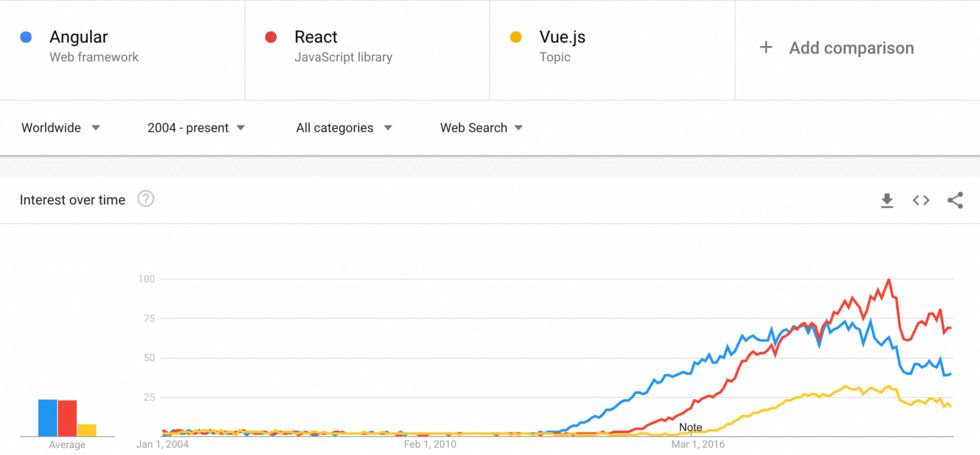Click the red React average bar
The width and height of the screenshot is (980, 455).
(x=67, y=418)
